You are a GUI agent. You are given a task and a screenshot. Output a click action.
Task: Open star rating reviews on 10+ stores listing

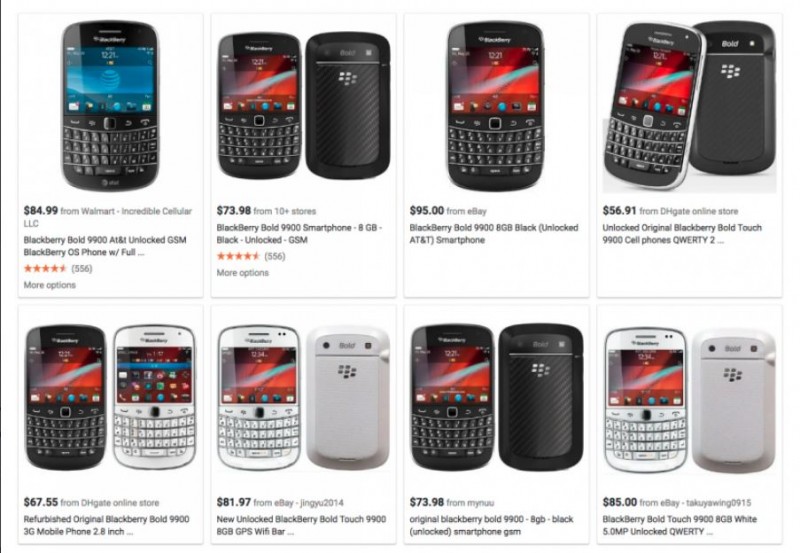tap(251, 256)
